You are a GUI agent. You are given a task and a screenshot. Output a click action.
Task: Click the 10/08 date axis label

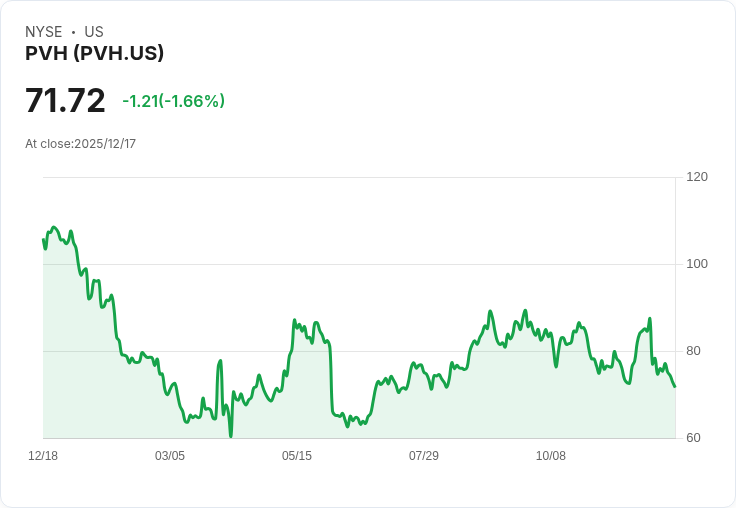pos(551,456)
